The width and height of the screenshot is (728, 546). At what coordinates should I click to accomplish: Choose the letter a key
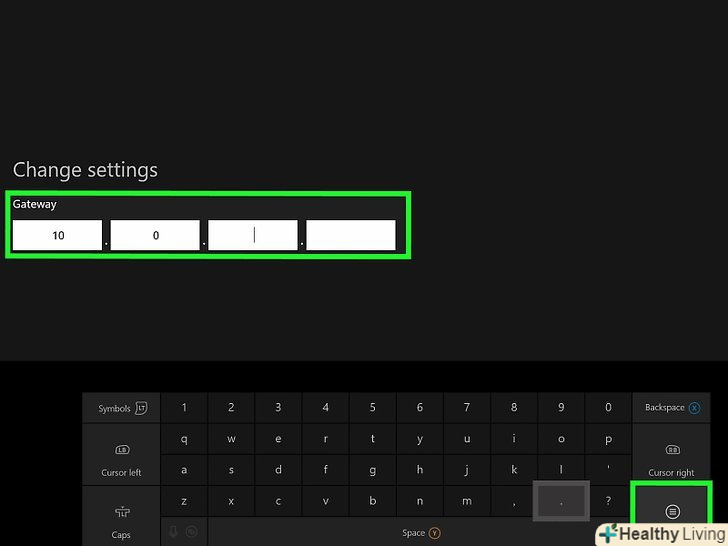184,470
